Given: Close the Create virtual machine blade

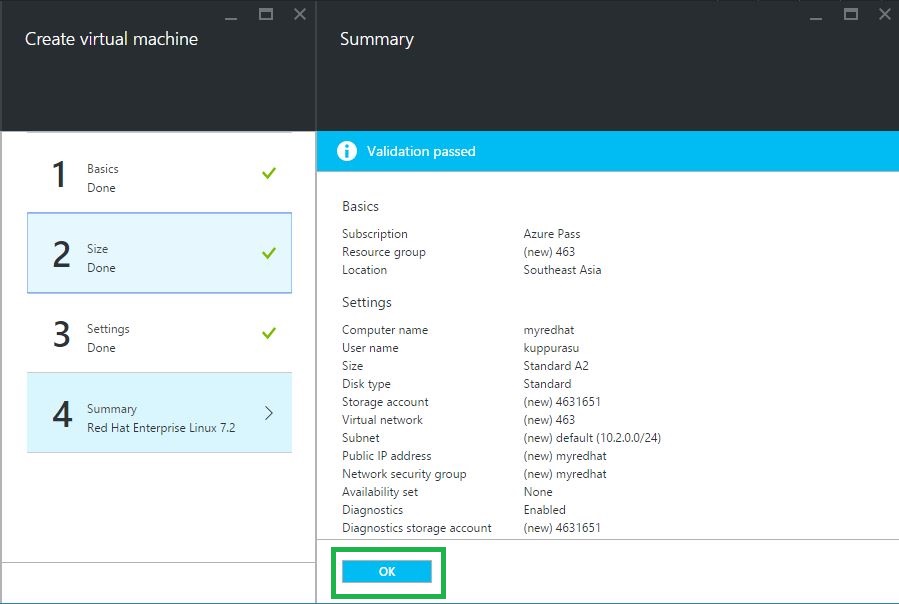Looking at the screenshot, I should click(x=300, y=14).
